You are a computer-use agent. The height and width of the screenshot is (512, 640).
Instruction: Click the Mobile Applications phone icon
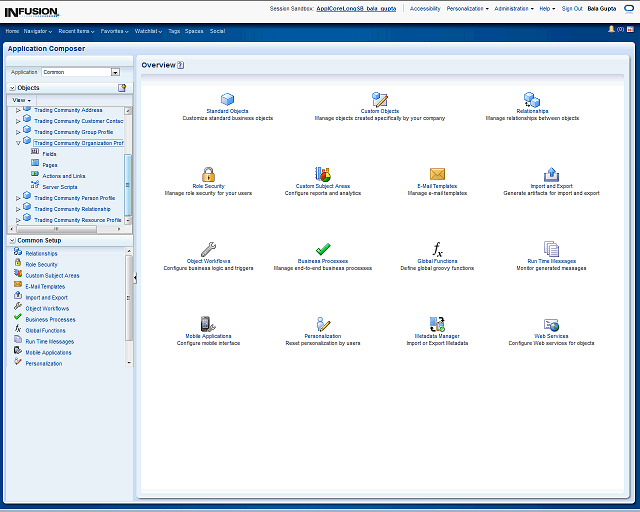click(208, 324)
